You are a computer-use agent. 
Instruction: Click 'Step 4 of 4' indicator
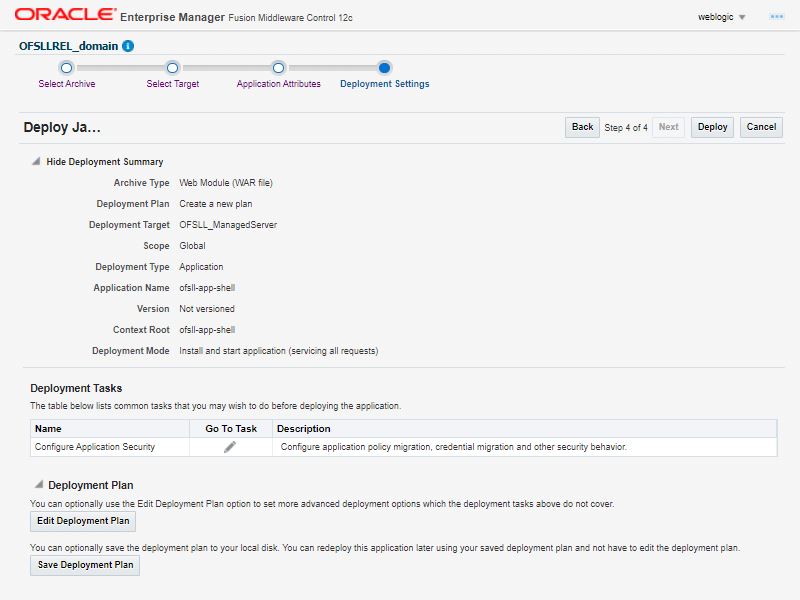point(626,128)
